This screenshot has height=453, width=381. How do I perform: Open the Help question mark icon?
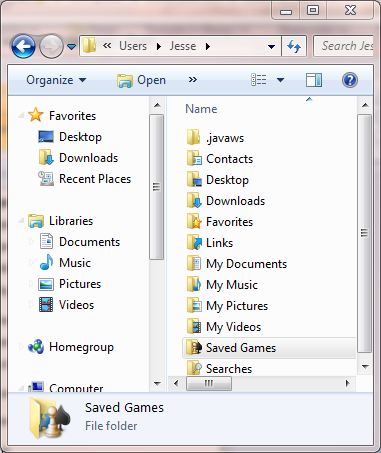pyautogui.click(x=350, y=80)
